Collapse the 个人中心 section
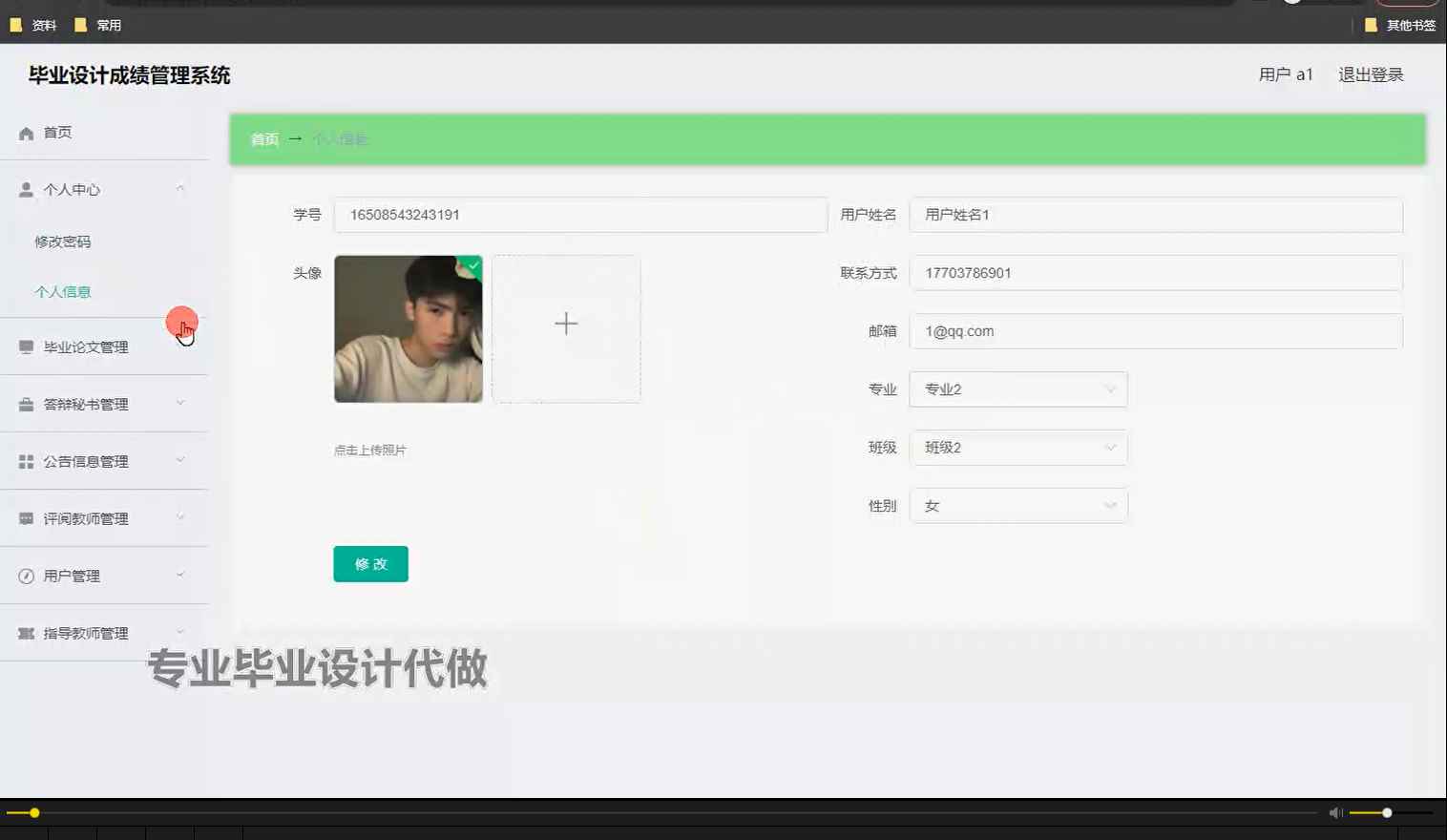1447x840 pixels. (x=179, y=189)
